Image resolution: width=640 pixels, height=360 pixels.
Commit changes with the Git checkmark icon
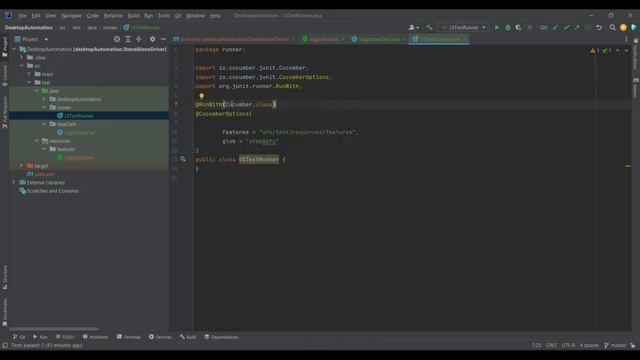(x=566, y=28)
